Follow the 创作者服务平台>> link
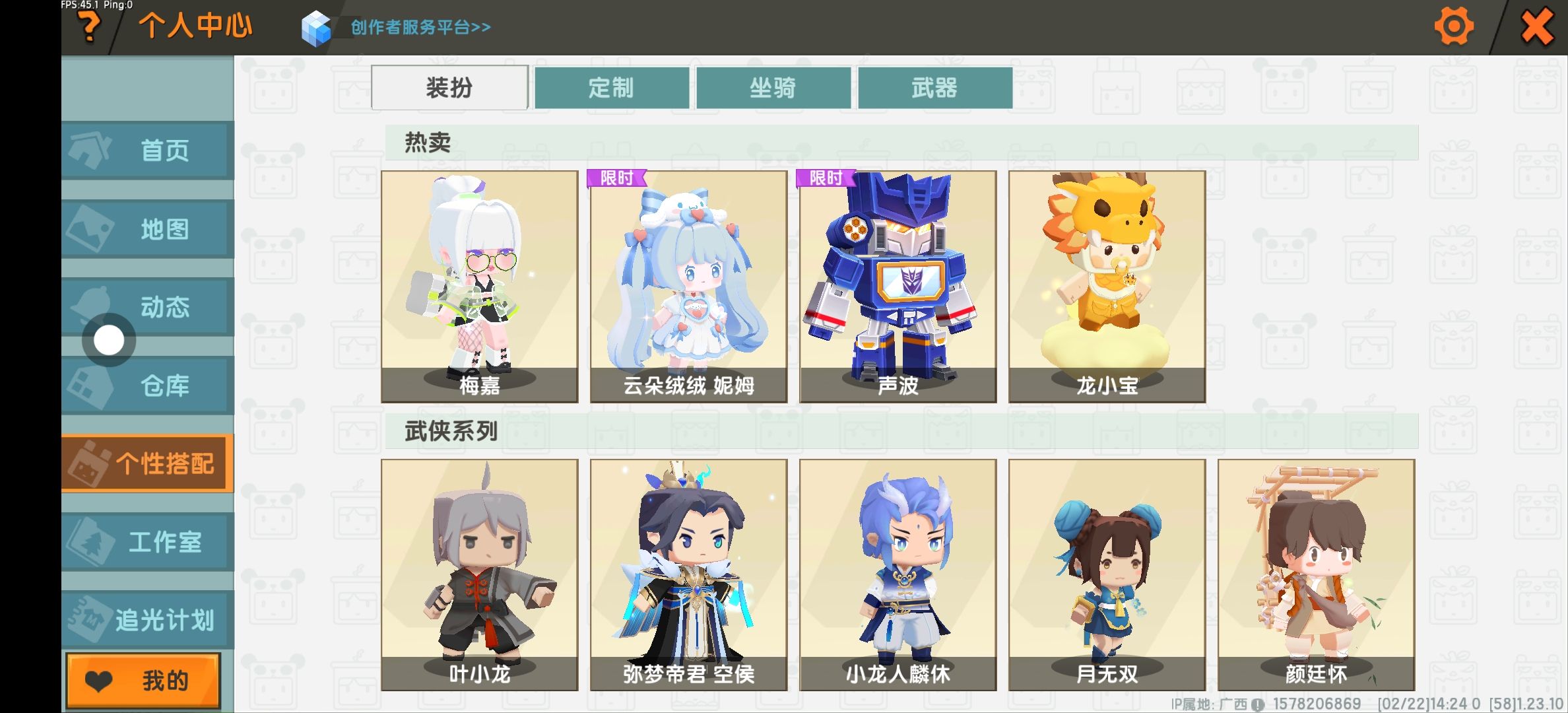The width and height of the screenshot is (1568, 713). tap(420, 27)
